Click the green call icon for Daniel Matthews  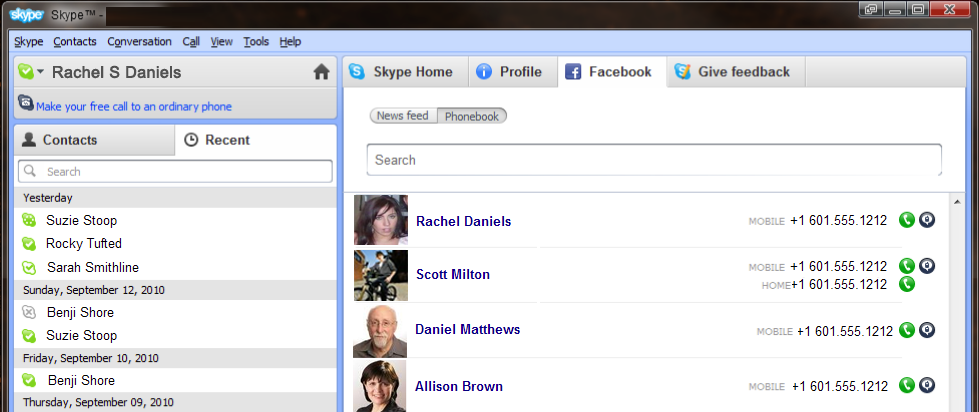point(907,330)
